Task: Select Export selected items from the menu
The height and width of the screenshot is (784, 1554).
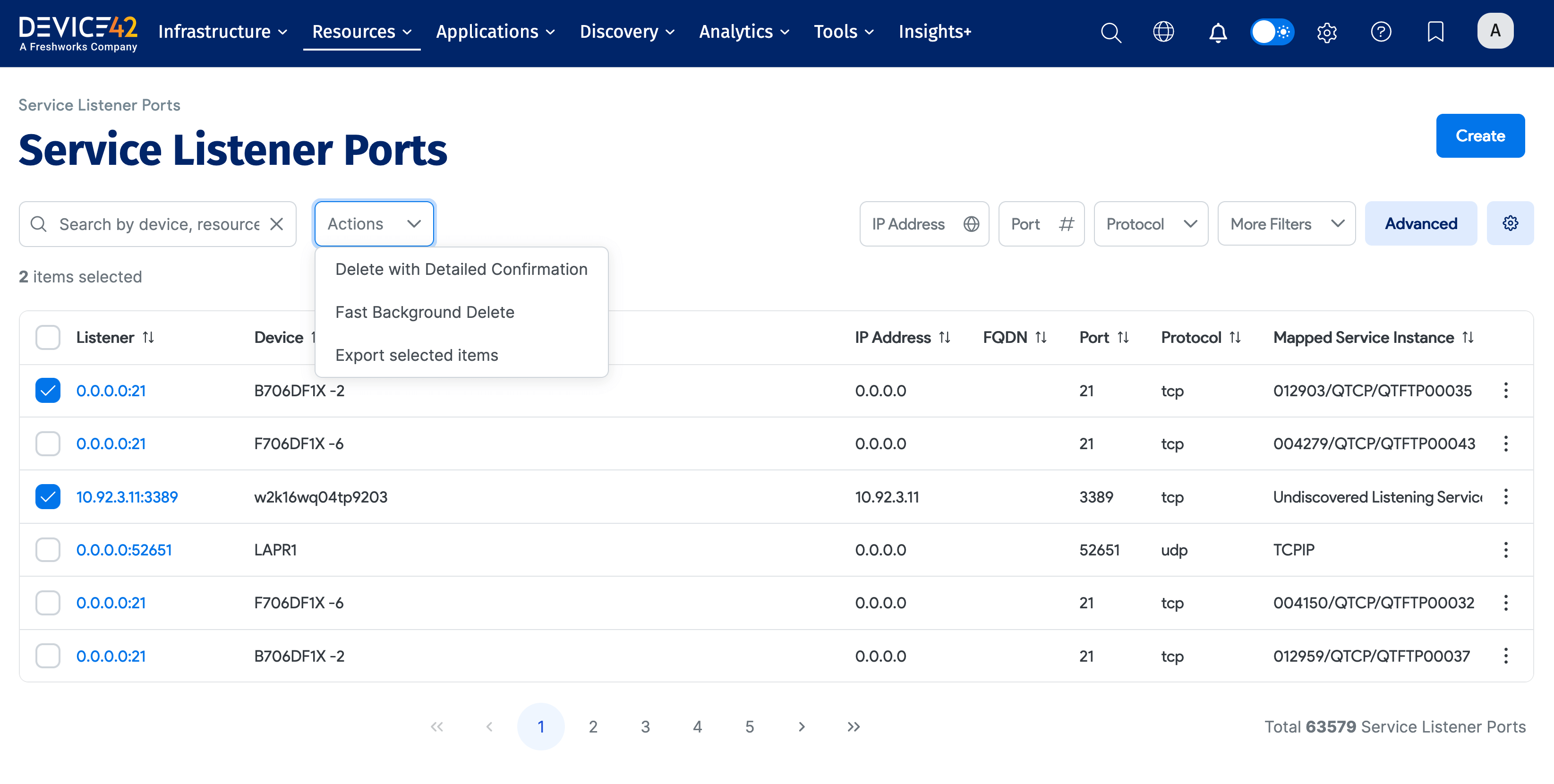Action: 416,355
